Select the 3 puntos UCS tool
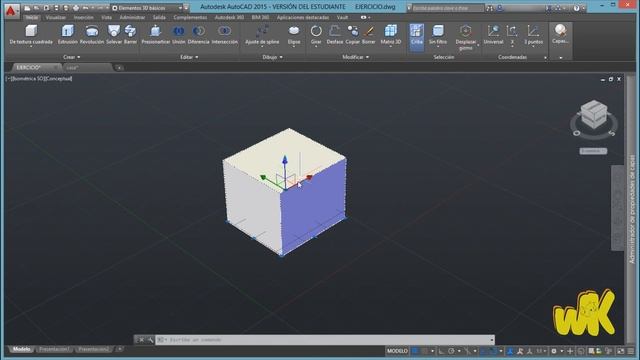 [x=533, y=36]
